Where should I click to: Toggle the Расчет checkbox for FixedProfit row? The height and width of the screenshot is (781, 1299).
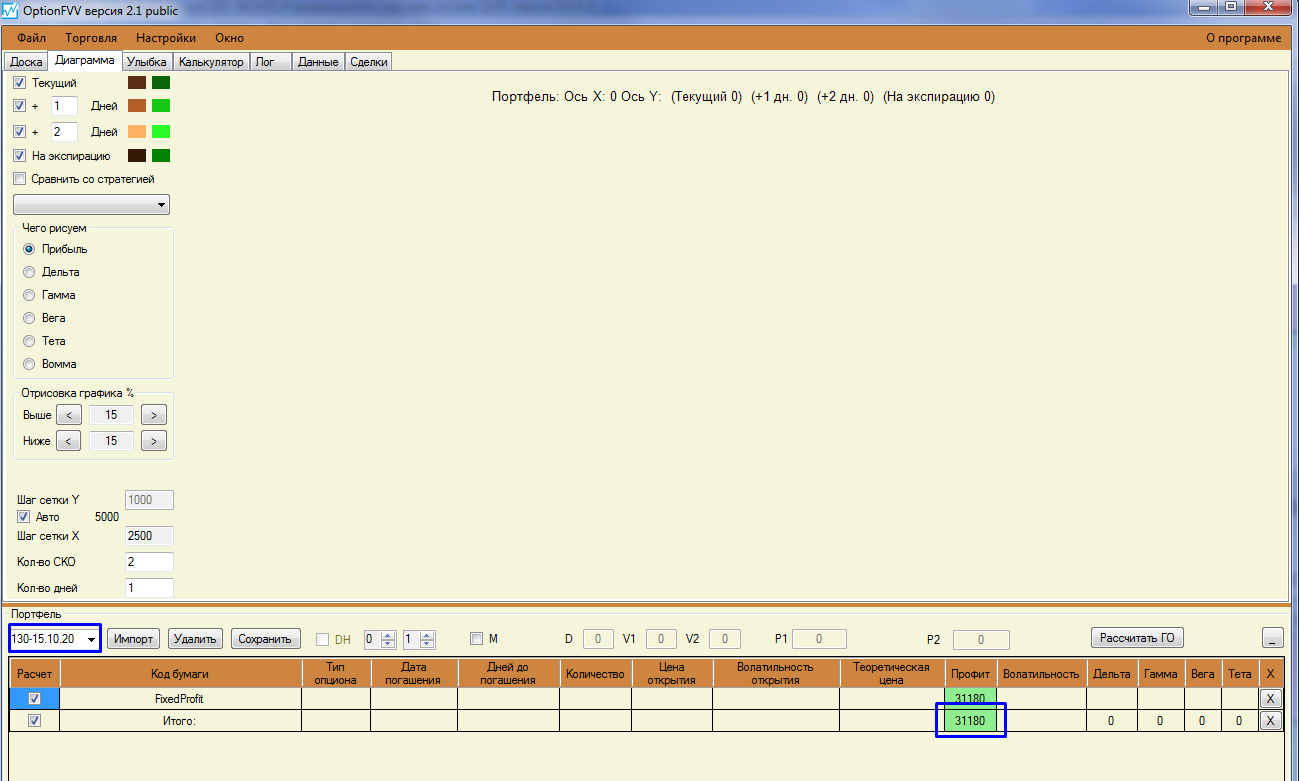tap(35, 699)
